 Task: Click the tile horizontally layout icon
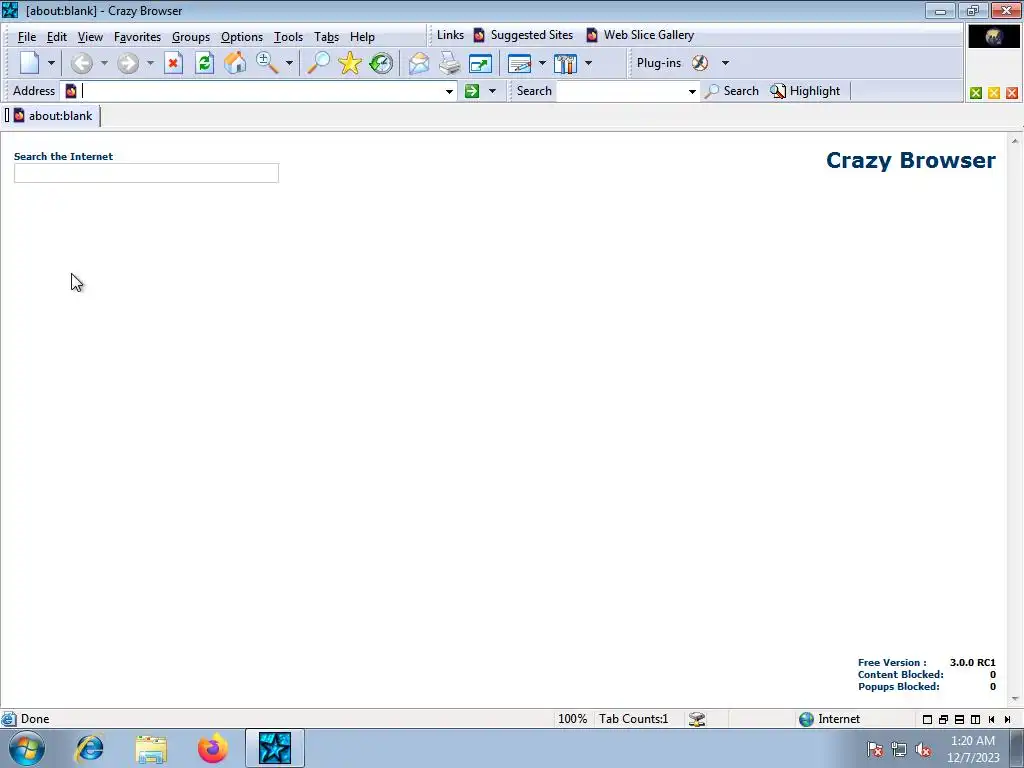coord(959,720)
